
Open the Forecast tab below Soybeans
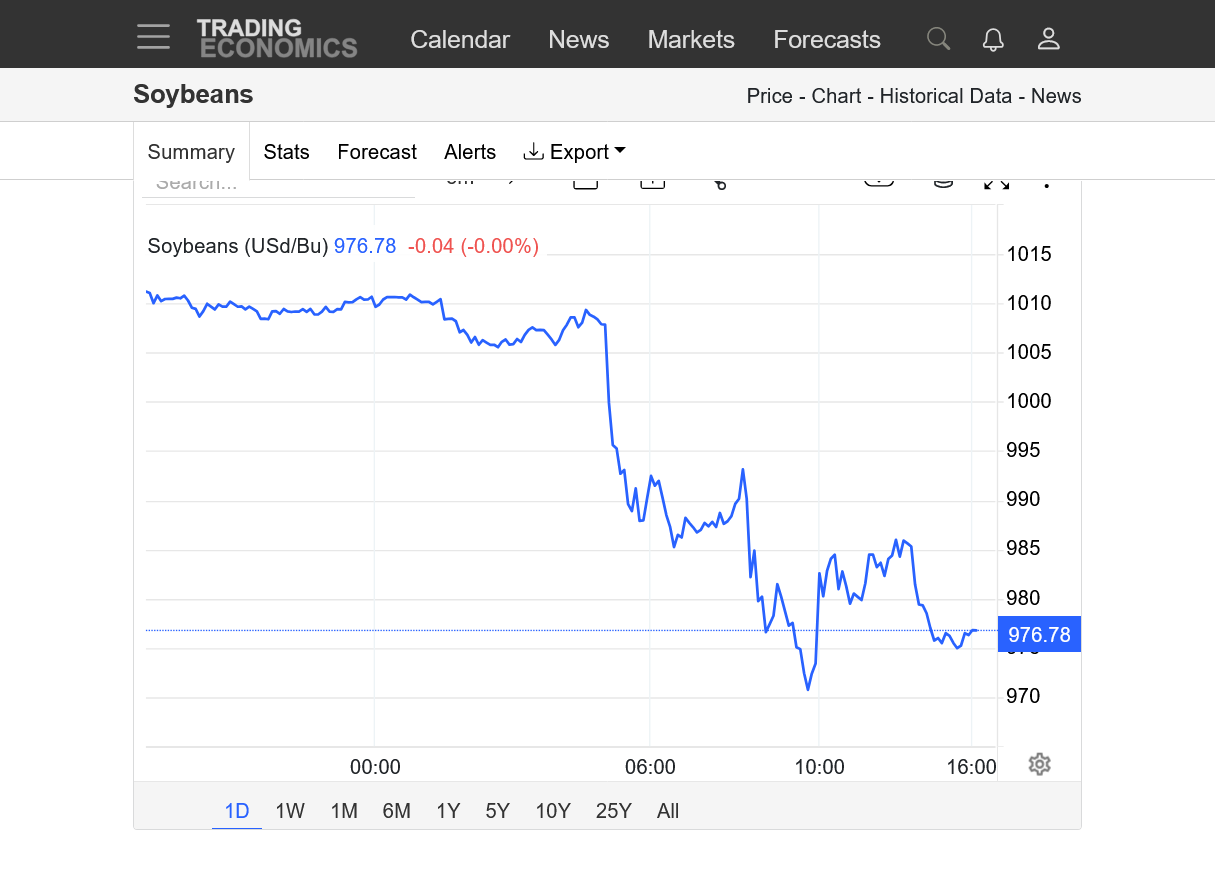377,152
